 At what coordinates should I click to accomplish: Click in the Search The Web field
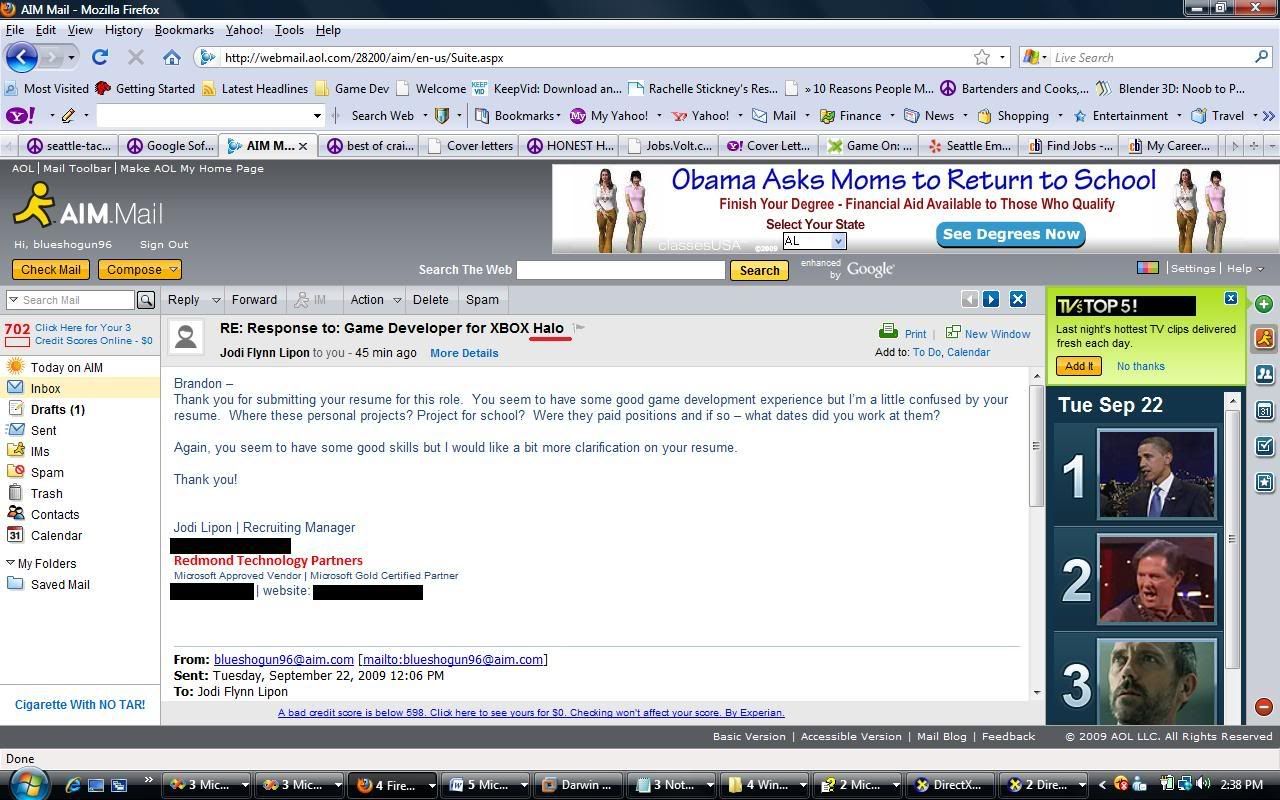(x=621, y=270)
